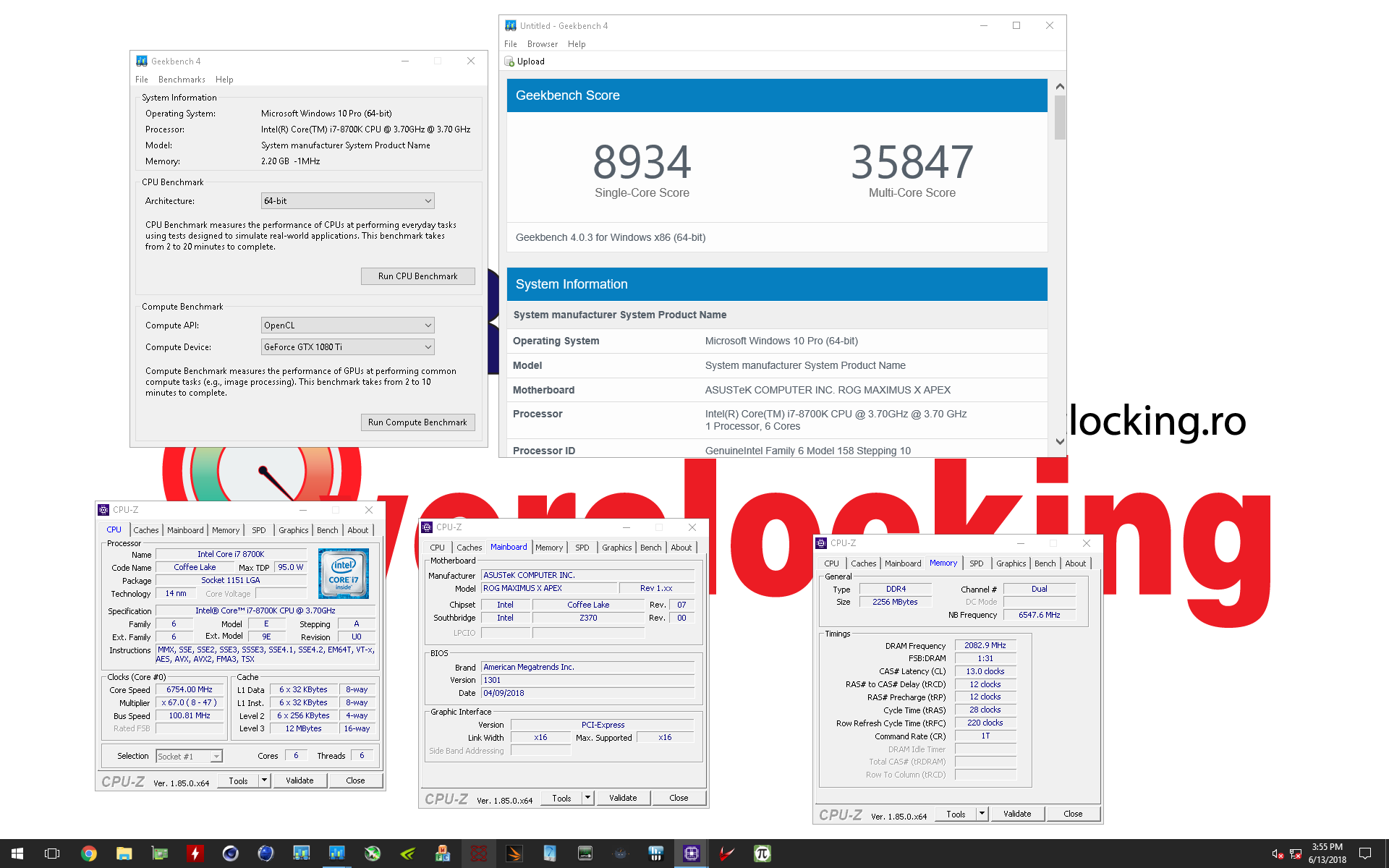Viewport: 1389px width, 868px height.
Task: Click the Run Compute Benchmark button
Action: pyautogui.click(x=417, y=422)
